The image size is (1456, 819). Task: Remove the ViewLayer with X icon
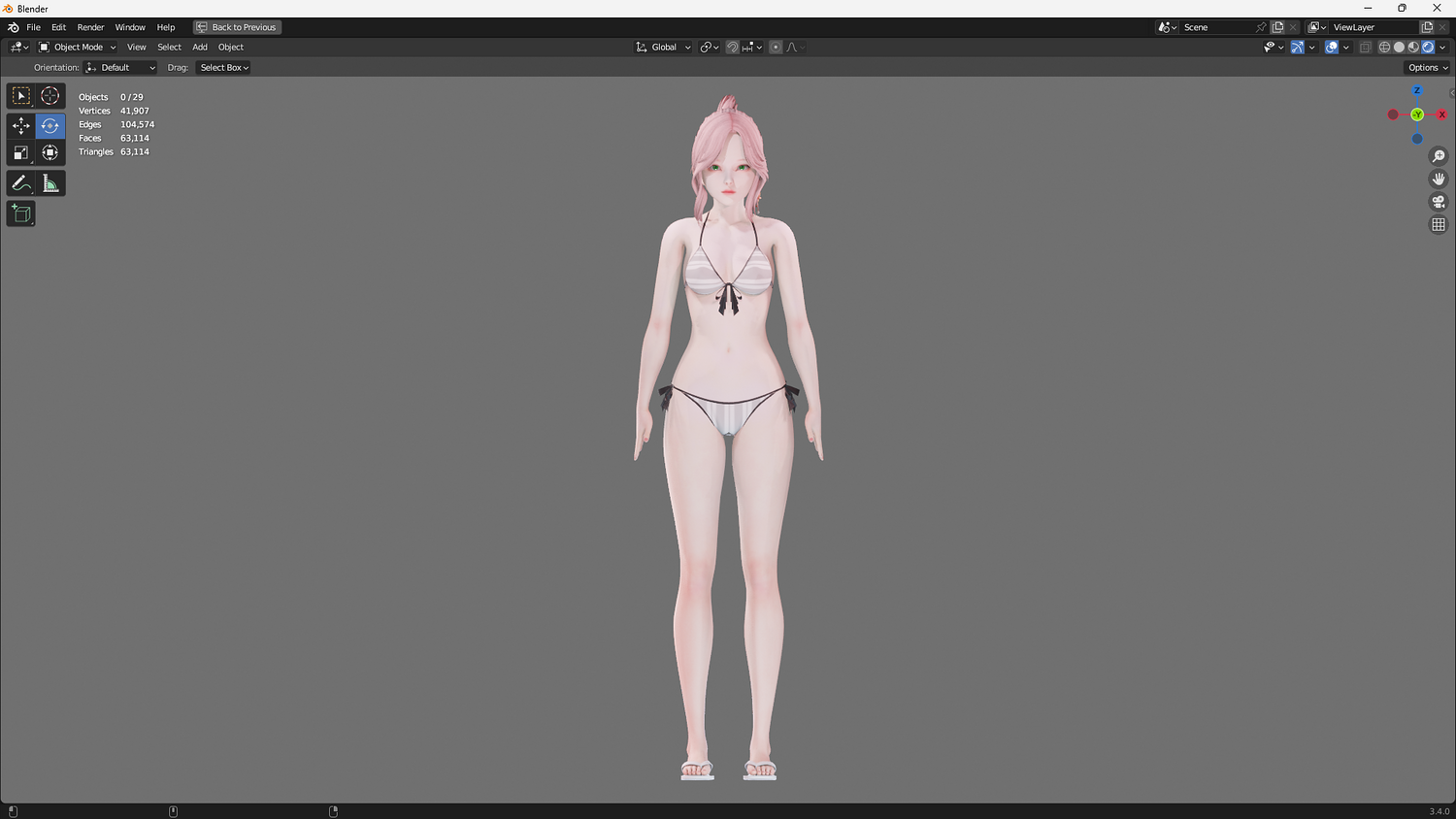click(x=1442, y=27)
